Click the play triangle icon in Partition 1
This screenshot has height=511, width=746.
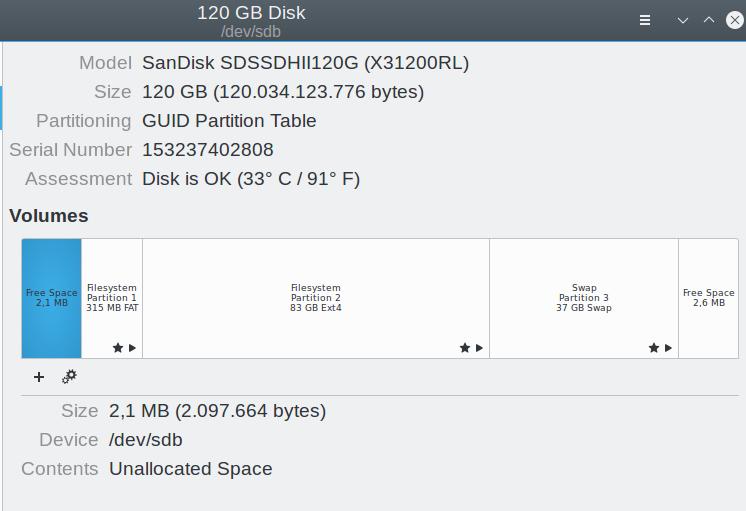tap(132, 348)
